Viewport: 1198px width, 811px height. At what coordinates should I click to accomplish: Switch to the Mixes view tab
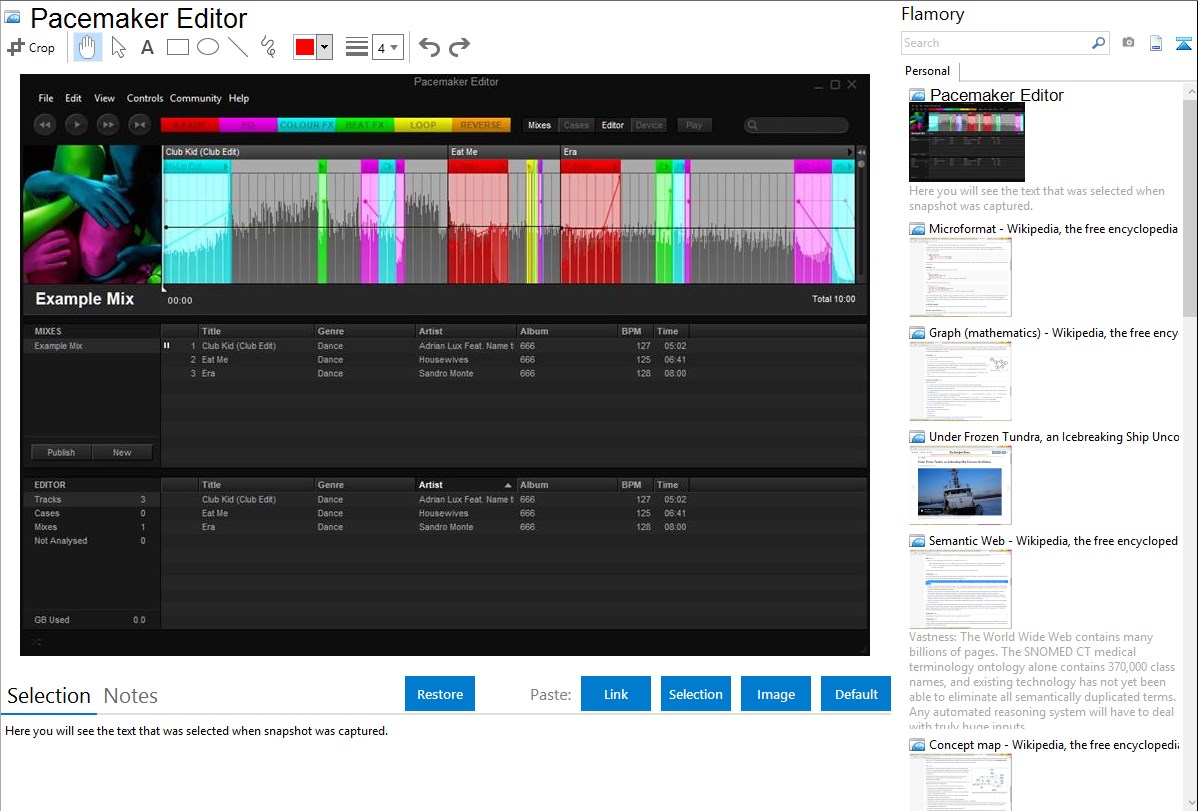point(539,125)
